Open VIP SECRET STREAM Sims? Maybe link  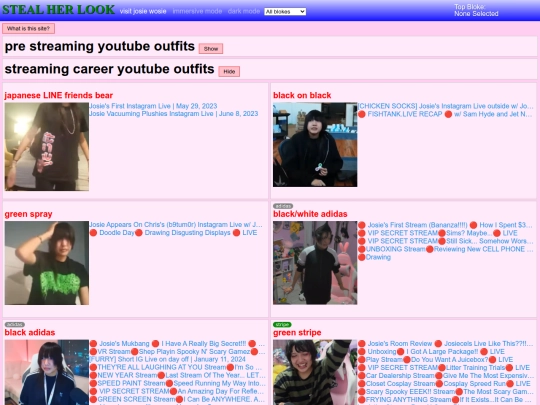coord(438,233)
